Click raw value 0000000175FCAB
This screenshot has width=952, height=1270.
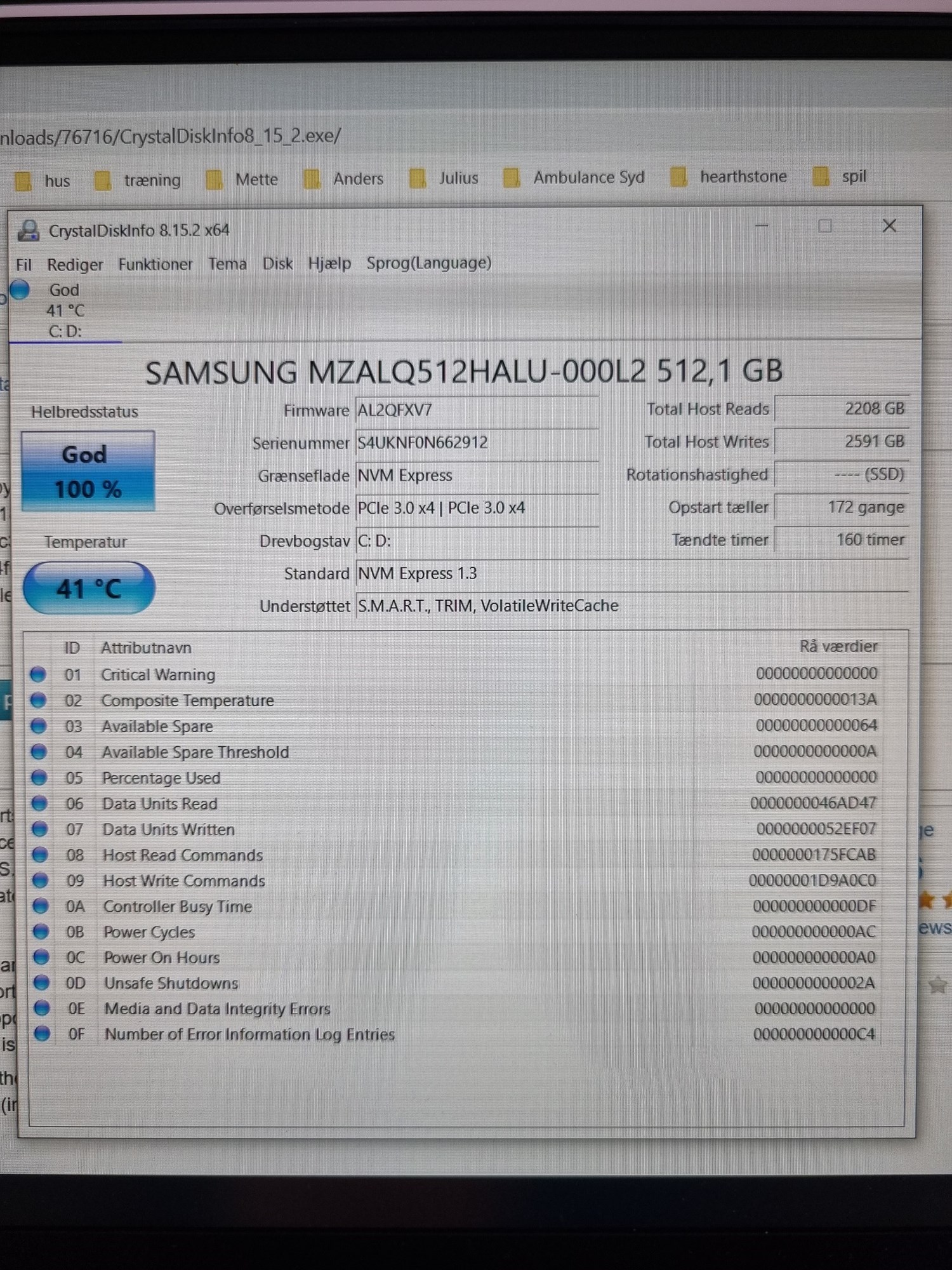(x=814, y=855)
